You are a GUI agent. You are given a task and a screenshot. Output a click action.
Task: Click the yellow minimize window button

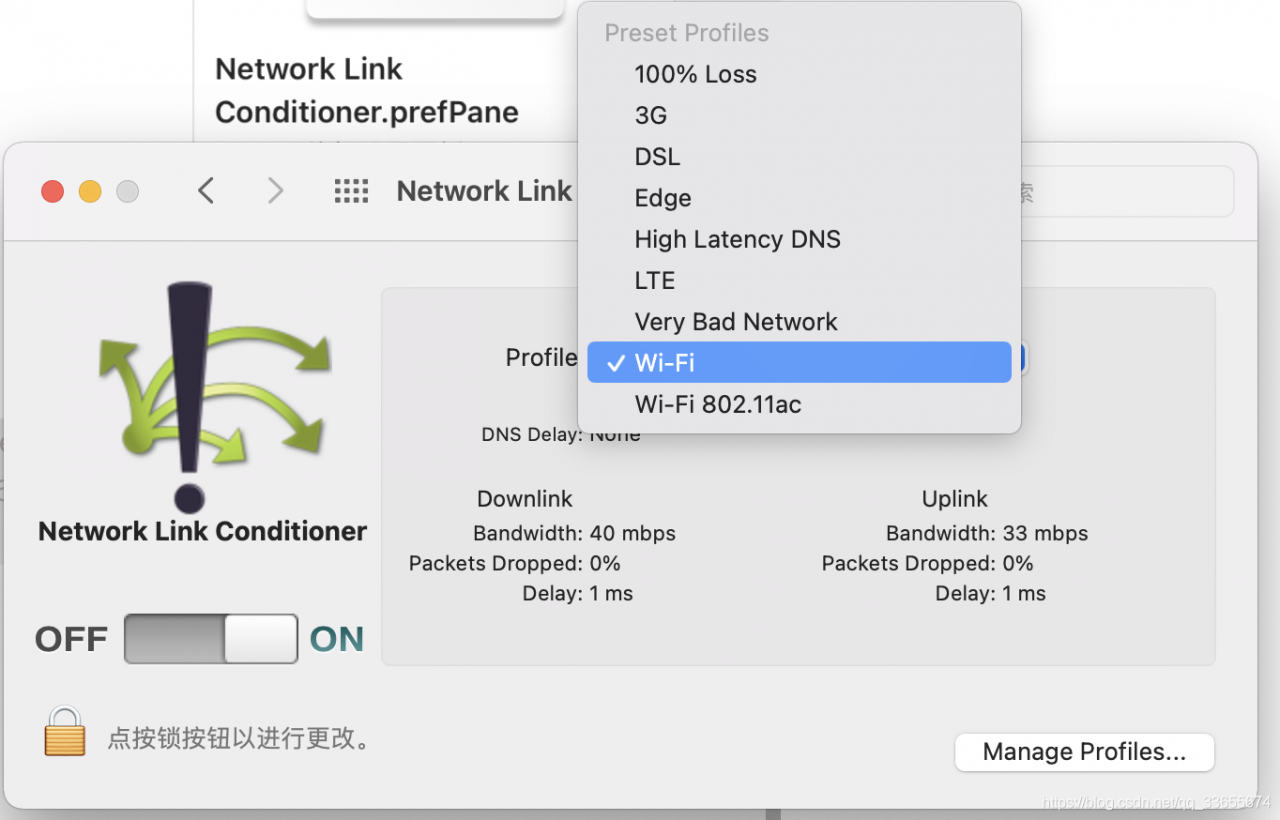pos(90,191)
